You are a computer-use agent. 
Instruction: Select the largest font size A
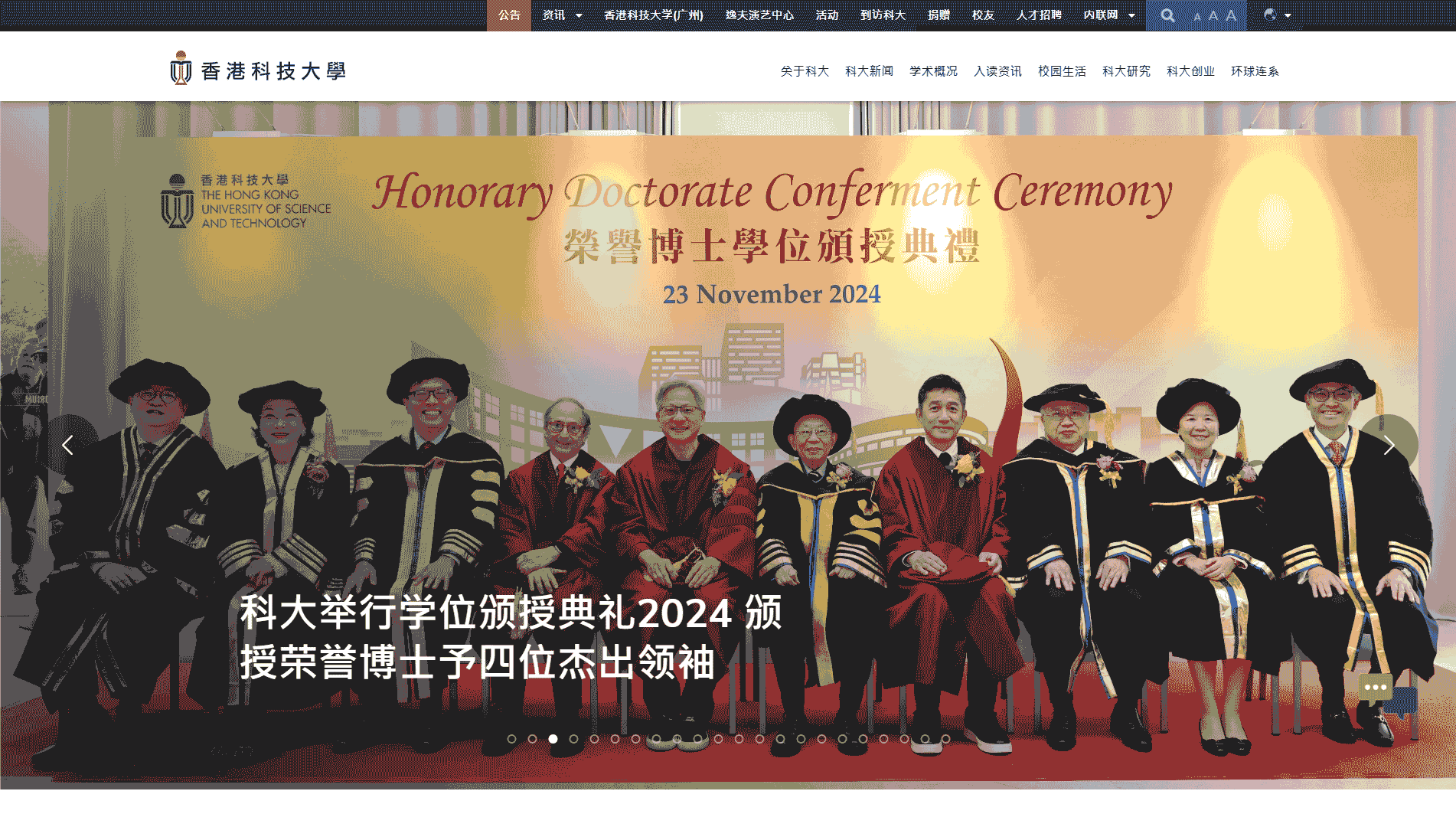(x=1231, y=15)
